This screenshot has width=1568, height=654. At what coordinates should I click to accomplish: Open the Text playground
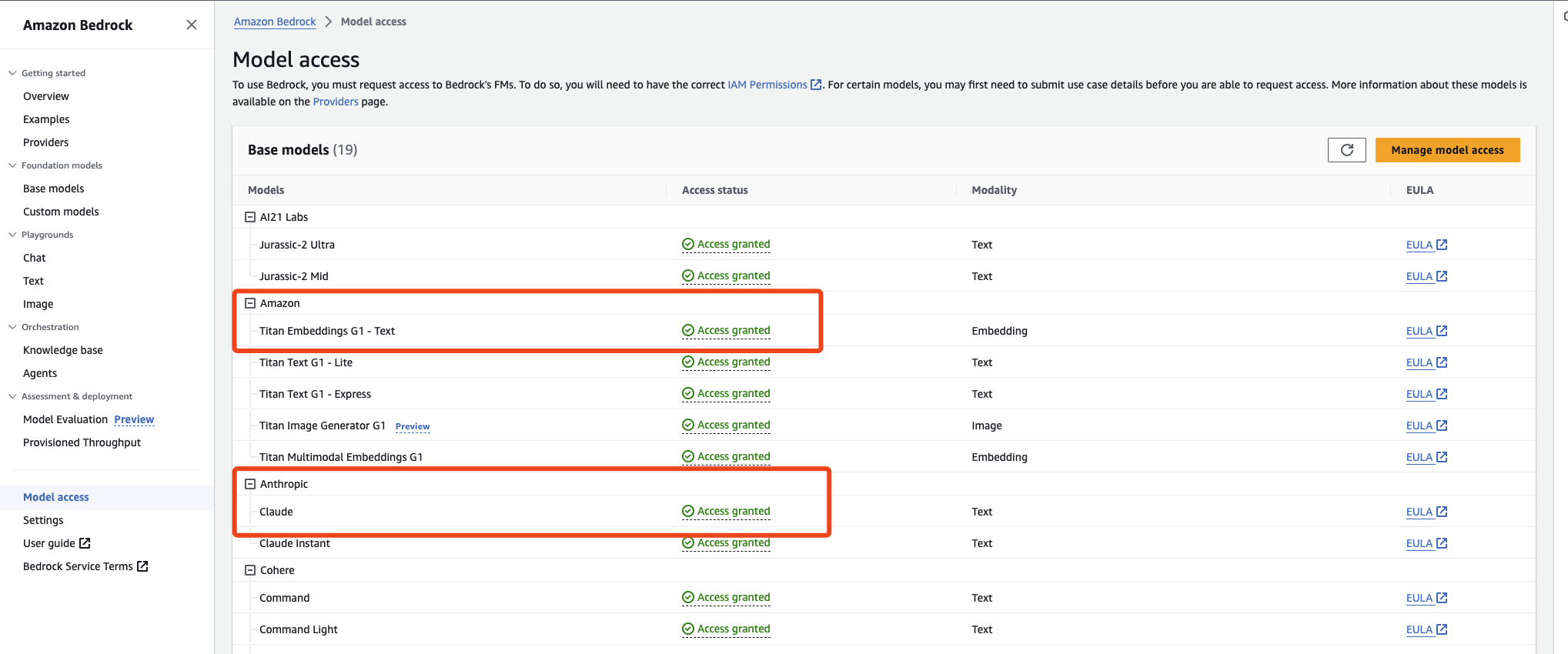[33, 281]
